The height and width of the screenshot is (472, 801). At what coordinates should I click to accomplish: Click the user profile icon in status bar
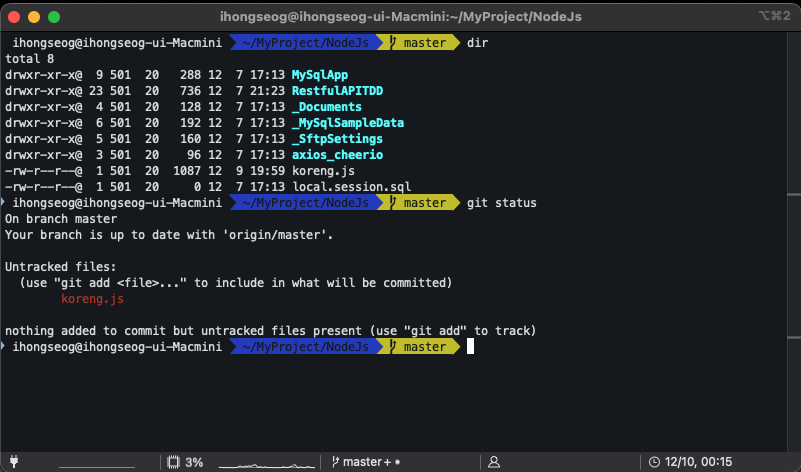click(x=493, y=462)
